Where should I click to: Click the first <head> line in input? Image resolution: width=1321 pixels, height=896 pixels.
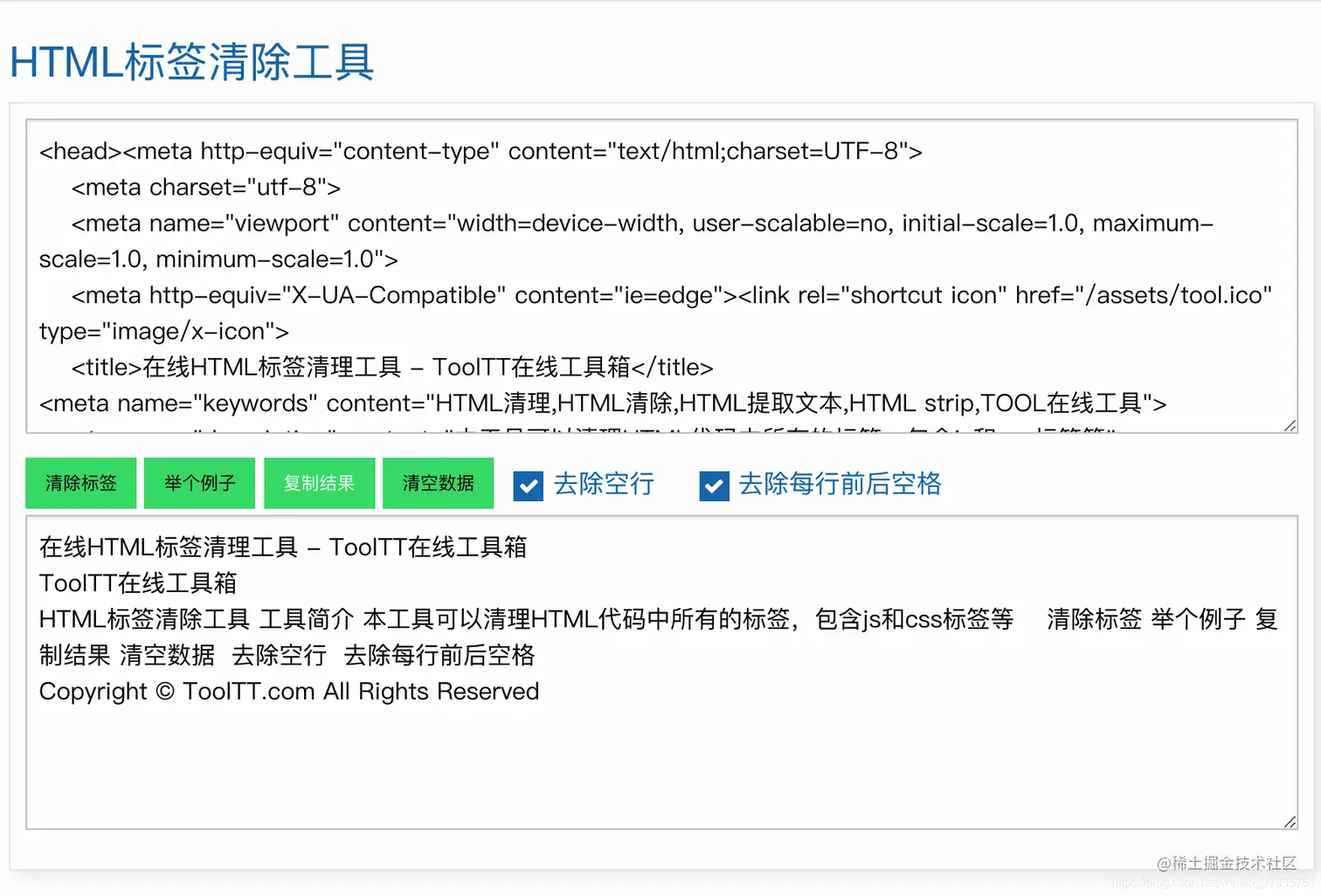(x=481, y=151)
